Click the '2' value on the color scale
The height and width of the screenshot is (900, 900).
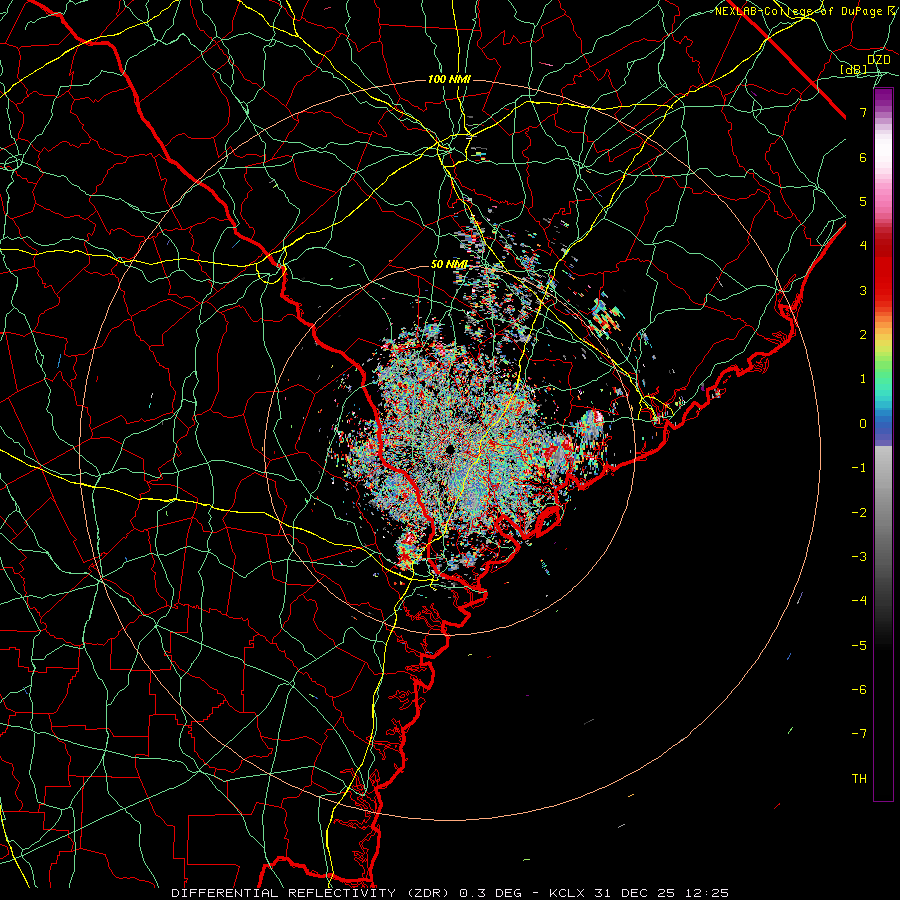click(x=863, y=335)
